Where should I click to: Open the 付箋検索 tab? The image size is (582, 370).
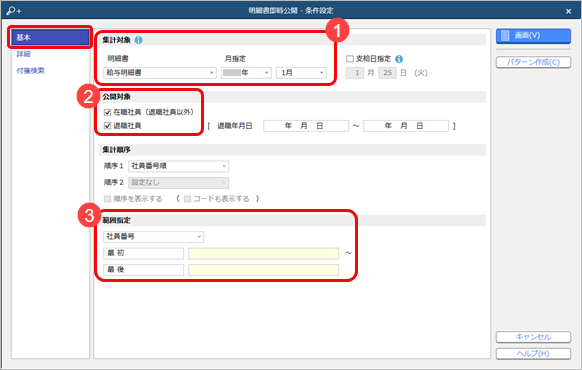pyautogui.click(x=30, y=71)
